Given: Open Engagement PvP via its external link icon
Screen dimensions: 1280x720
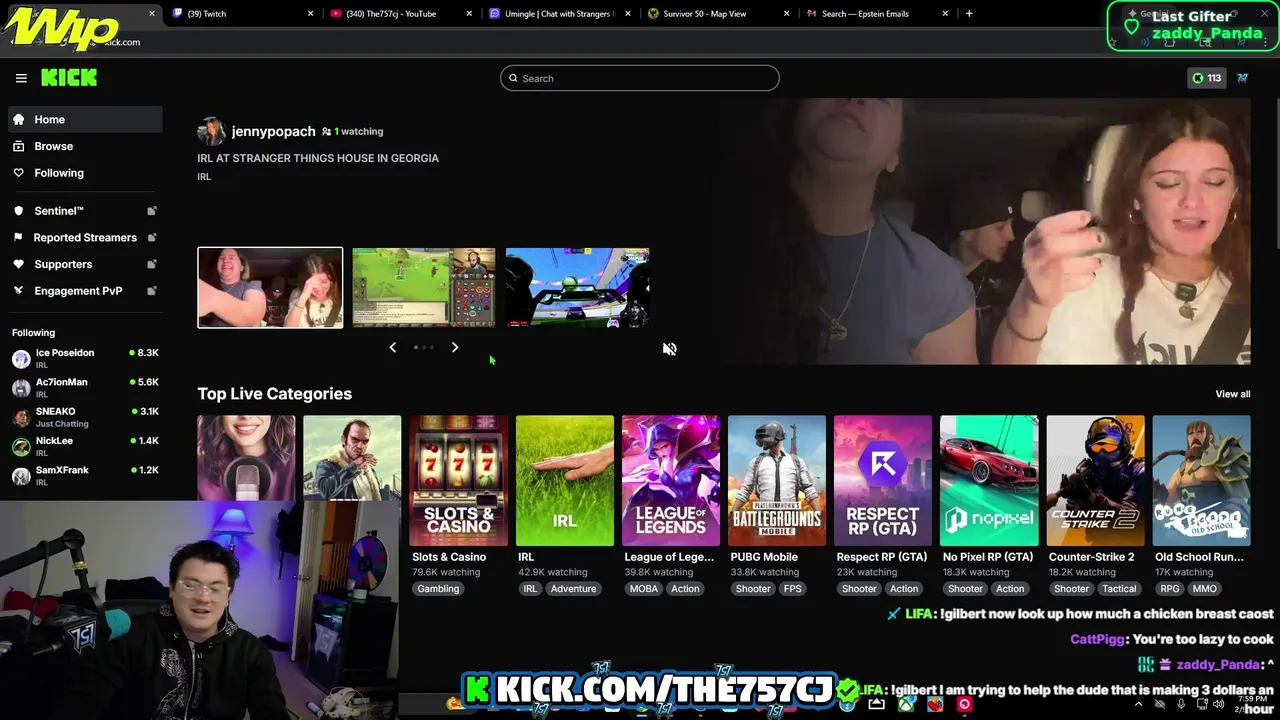Looking at the screenshot, I should tap(152, 291).
